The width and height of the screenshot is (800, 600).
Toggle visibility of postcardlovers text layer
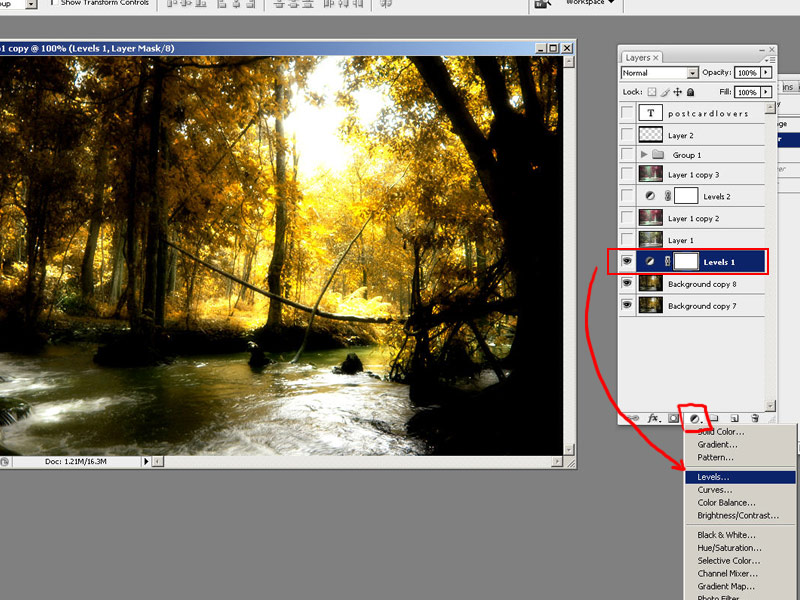pyautogui.click(x=627, y=113)
